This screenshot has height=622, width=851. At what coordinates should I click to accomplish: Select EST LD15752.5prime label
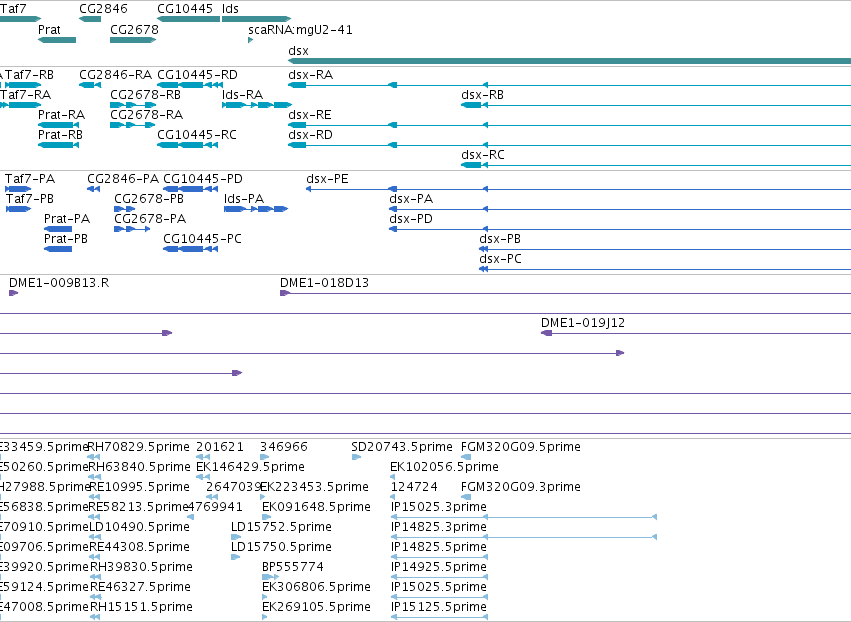click(281, 528)
